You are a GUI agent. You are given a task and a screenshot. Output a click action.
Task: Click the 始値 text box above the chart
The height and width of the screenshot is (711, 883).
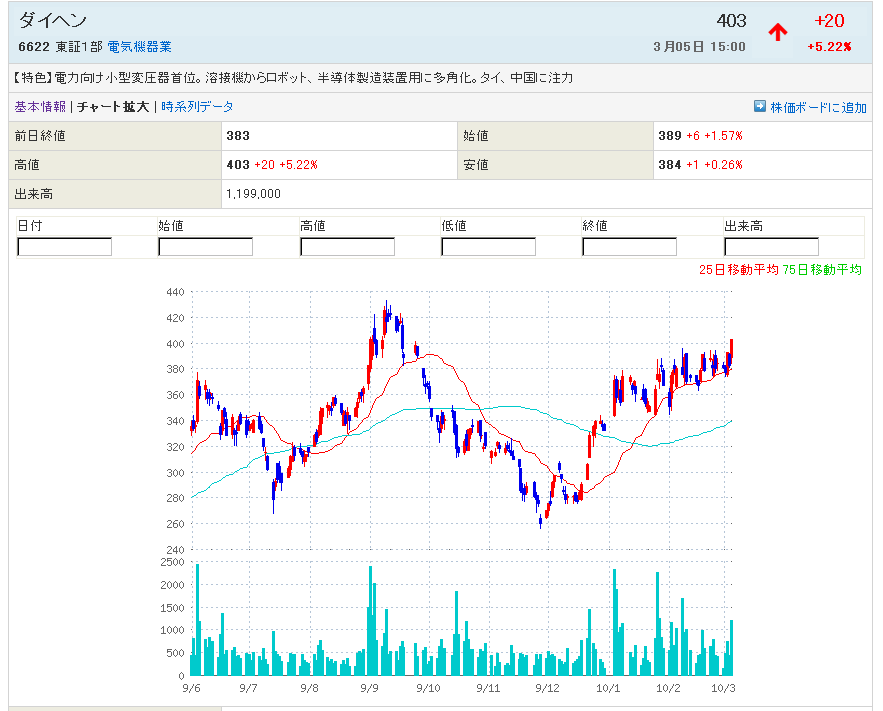205,247
